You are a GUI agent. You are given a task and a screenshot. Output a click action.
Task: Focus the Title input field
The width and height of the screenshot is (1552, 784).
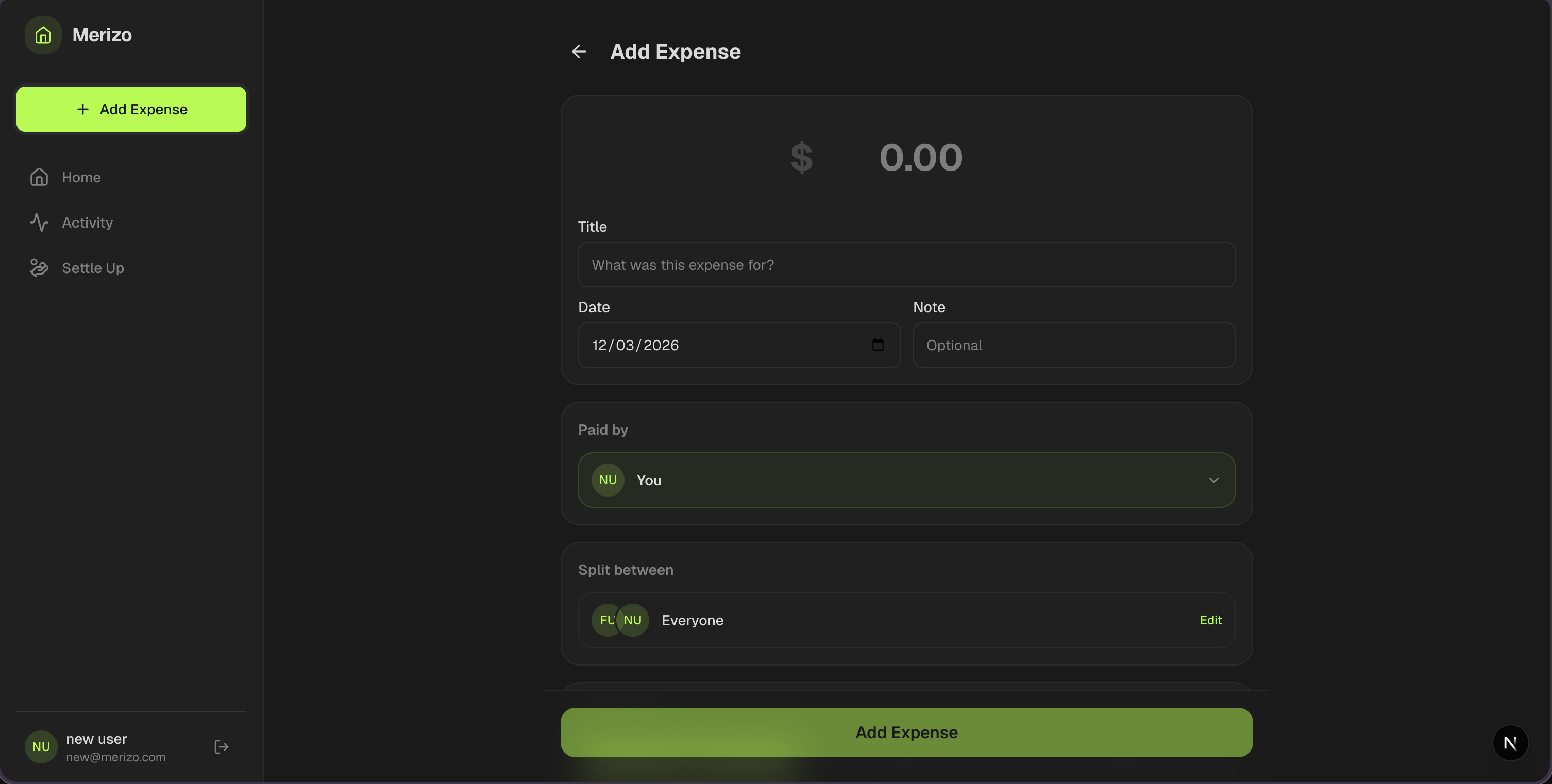[906, 265]
